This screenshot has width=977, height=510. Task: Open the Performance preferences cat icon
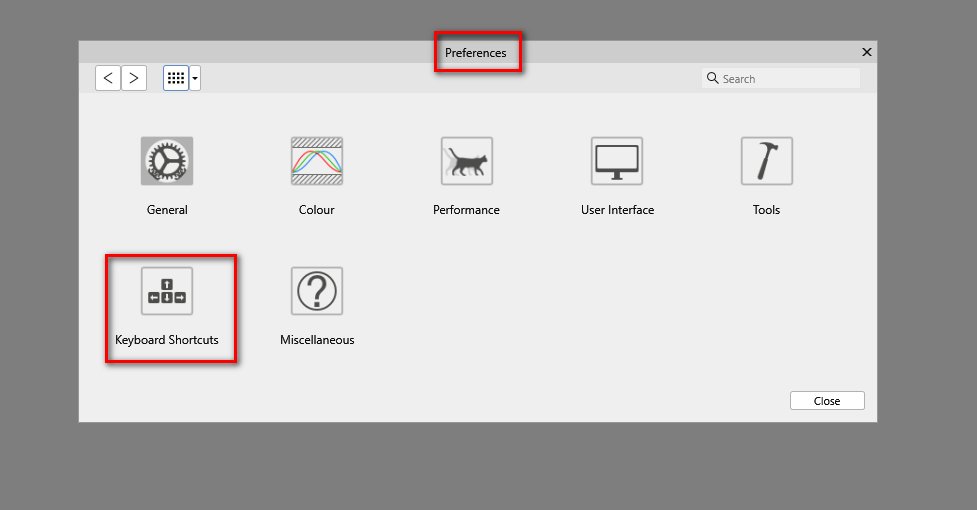pos(467,161)
